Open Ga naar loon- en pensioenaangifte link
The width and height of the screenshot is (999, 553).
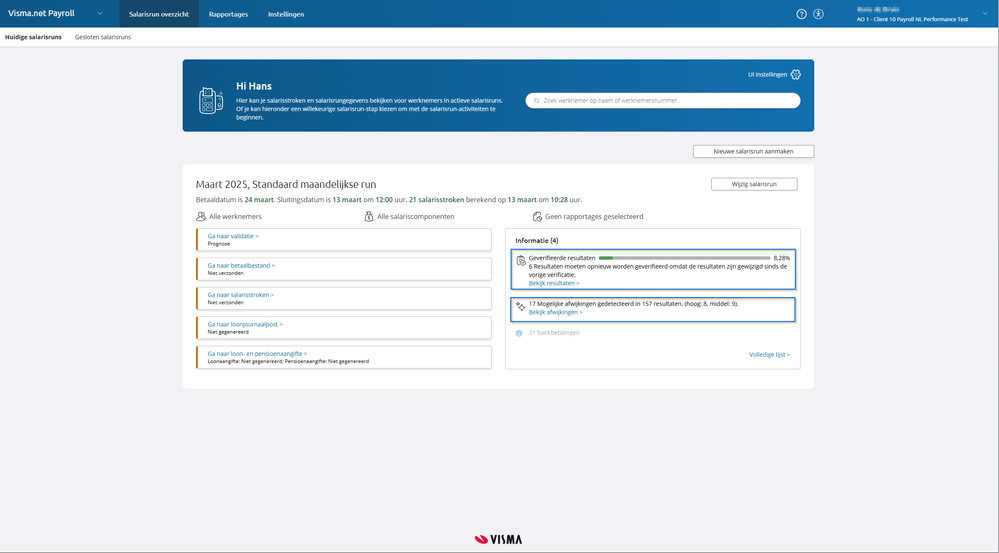257,354
